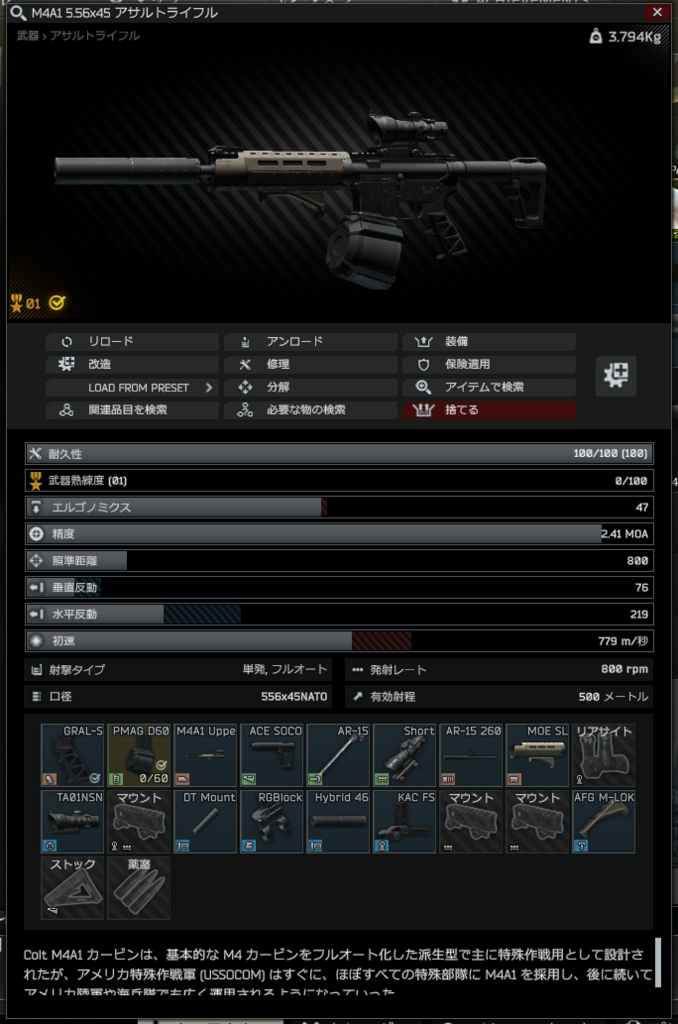The height and width of the screenshot is (1024, 678).
Task: Click the AFG M-LOK foregrip slot
Action: click(604, 822)
